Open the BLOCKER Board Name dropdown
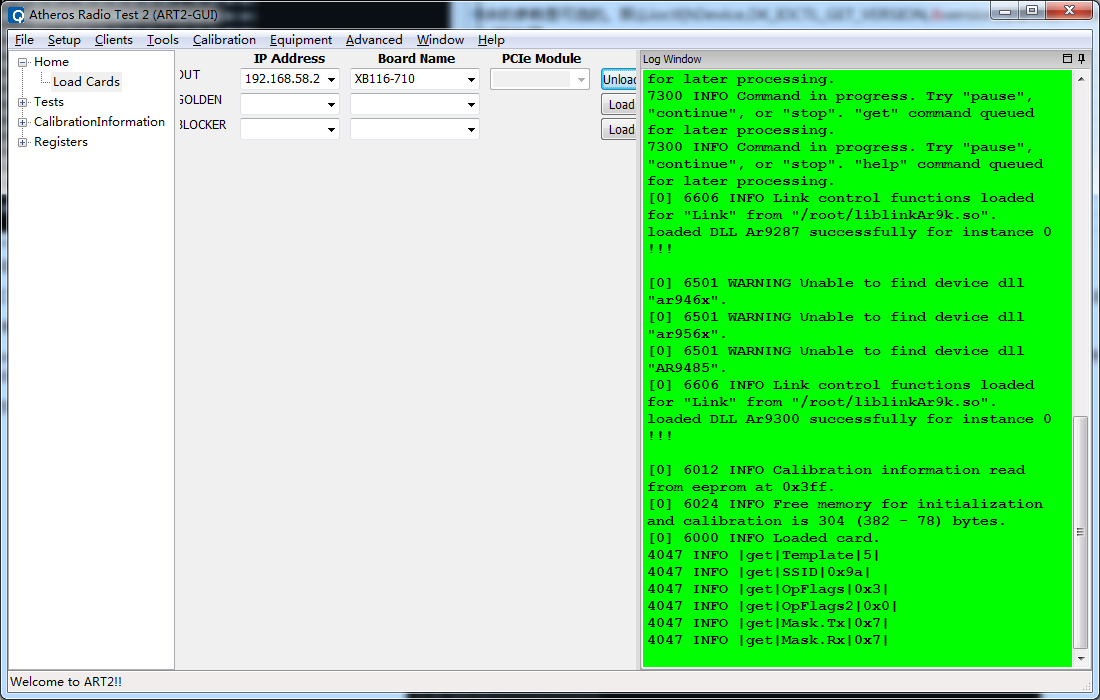The height and width of the screenshot is (700, 1100). pos(471,130)
